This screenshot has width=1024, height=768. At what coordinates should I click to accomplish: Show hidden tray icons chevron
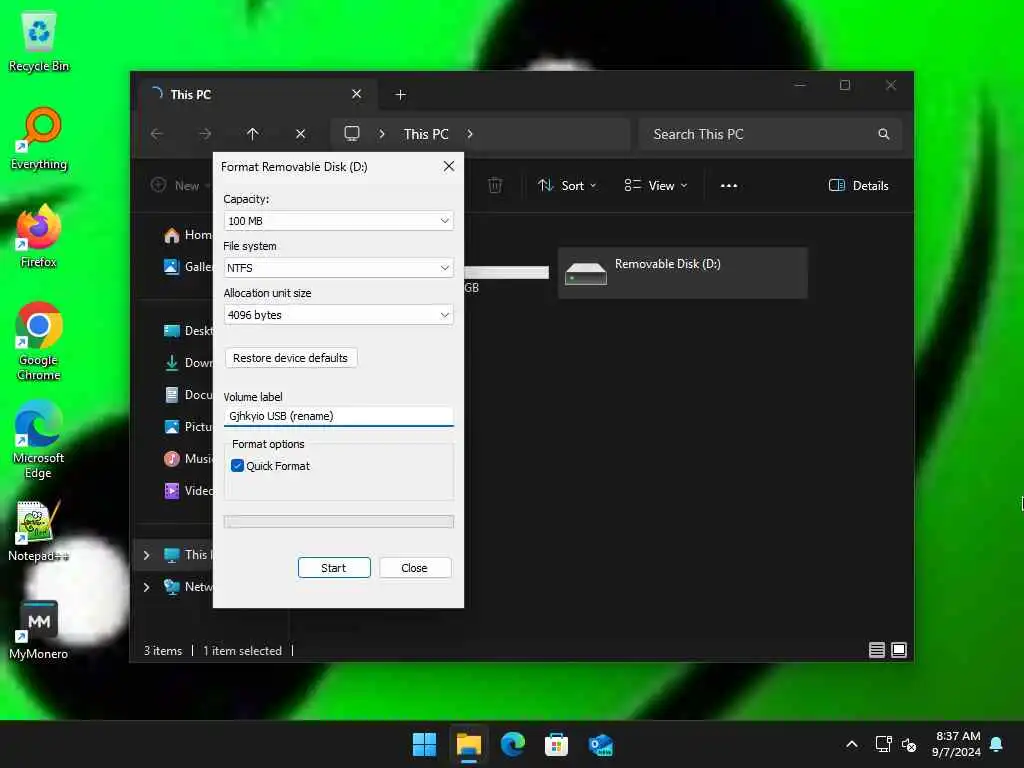[852, 744]
